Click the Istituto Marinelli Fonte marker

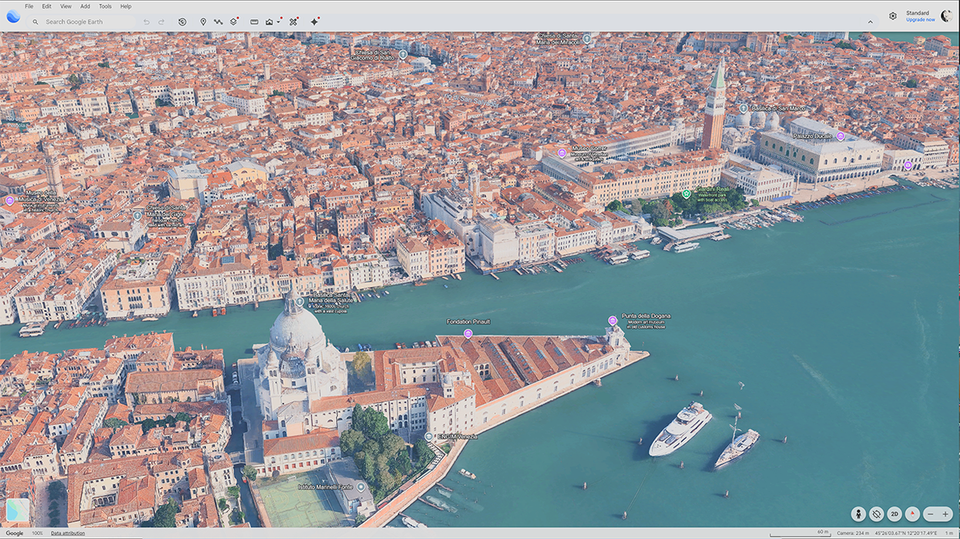pos(361,487)
